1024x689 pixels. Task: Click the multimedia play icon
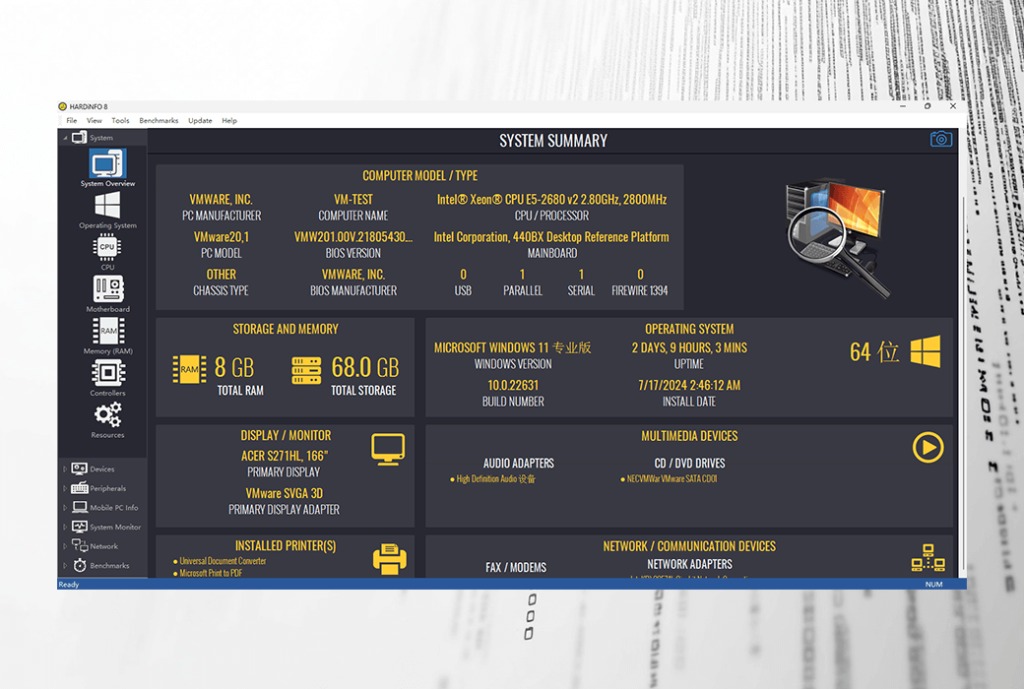pyautogui.click(x=927, y=447)
